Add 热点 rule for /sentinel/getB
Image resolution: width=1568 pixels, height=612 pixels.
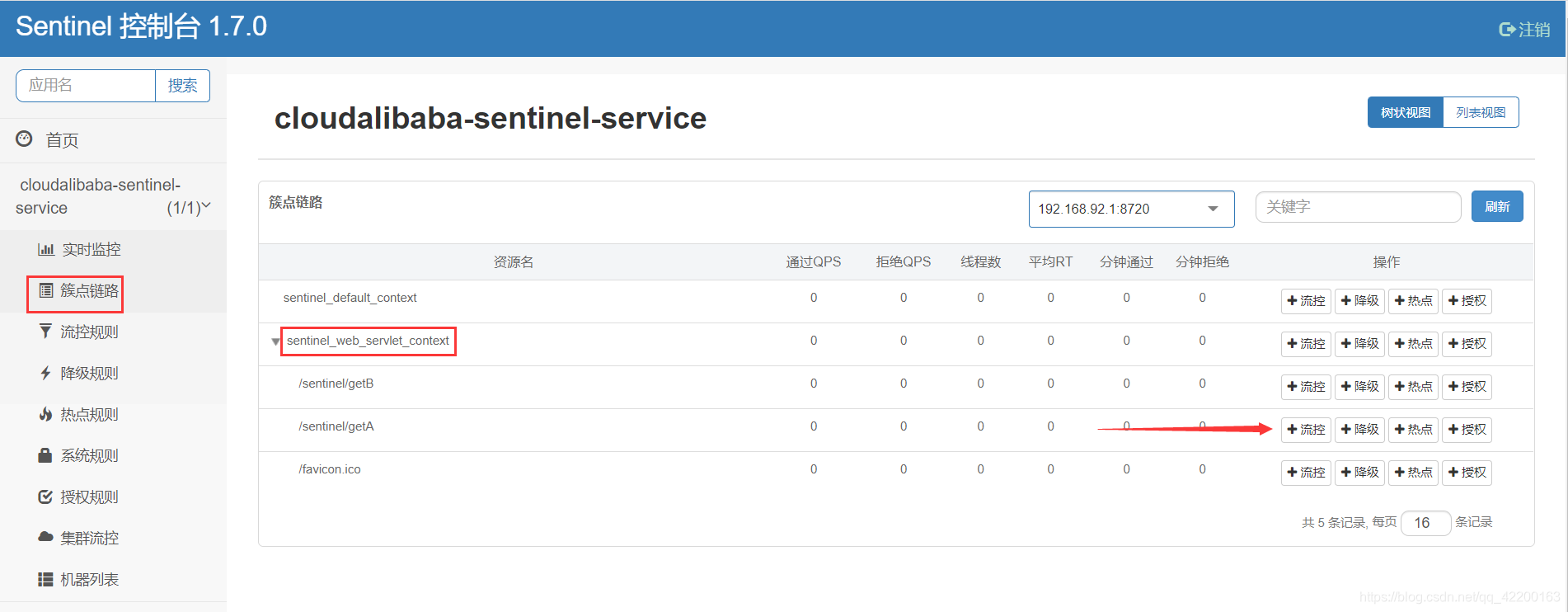1413,387
